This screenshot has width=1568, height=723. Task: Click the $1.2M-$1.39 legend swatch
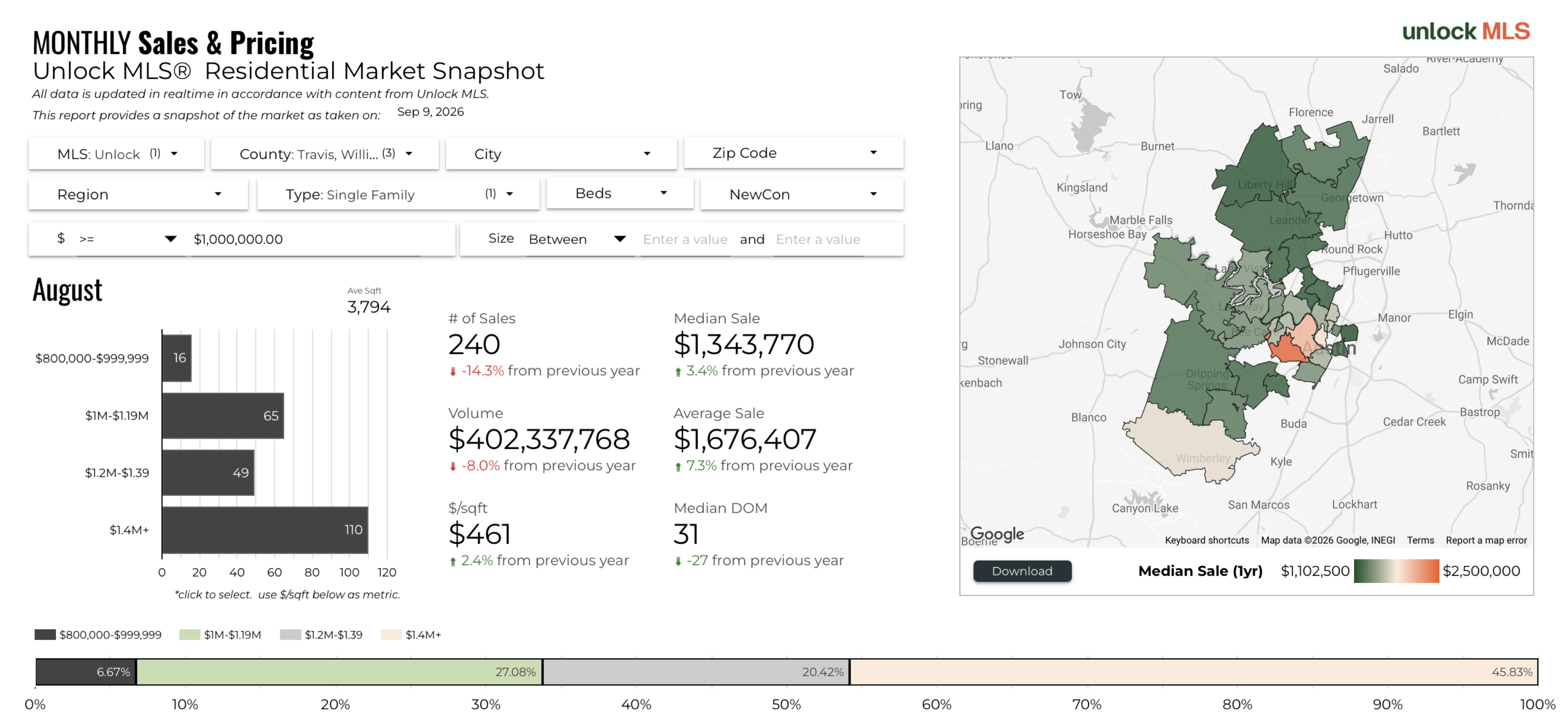coord(290,635)
